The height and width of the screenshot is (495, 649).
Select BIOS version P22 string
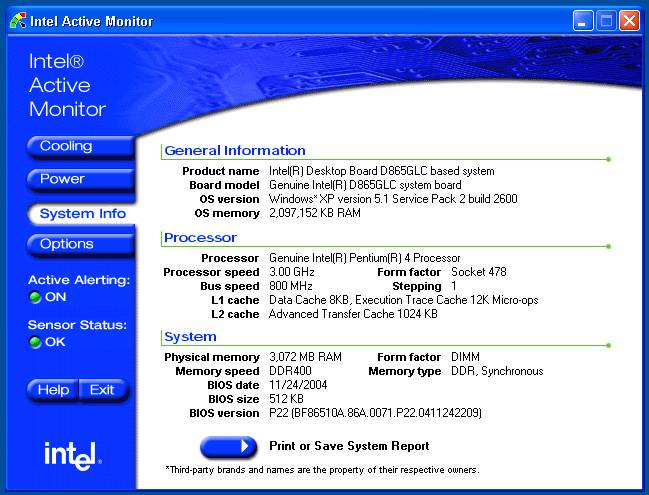[x=375, y=413]
